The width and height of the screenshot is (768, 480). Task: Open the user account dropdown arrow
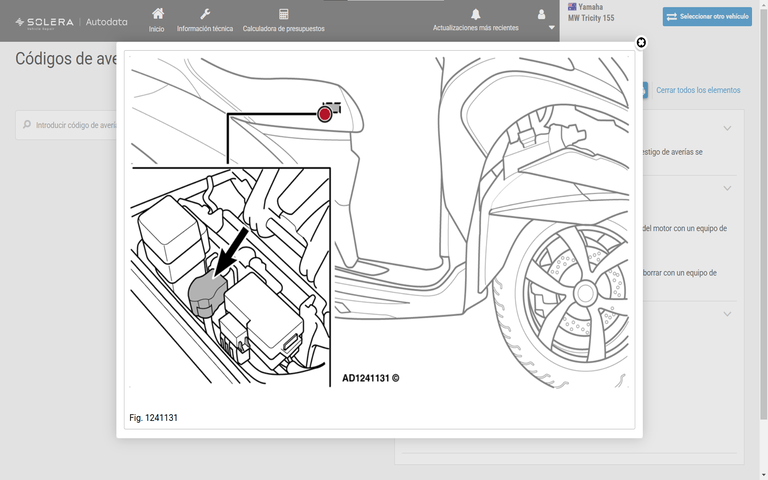pos(552,28)
